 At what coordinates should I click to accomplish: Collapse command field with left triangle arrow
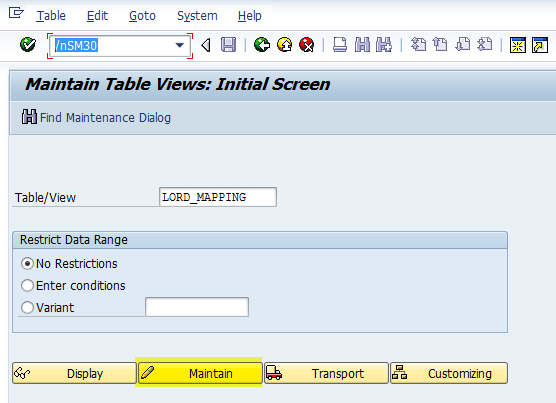tap(206, 45)
